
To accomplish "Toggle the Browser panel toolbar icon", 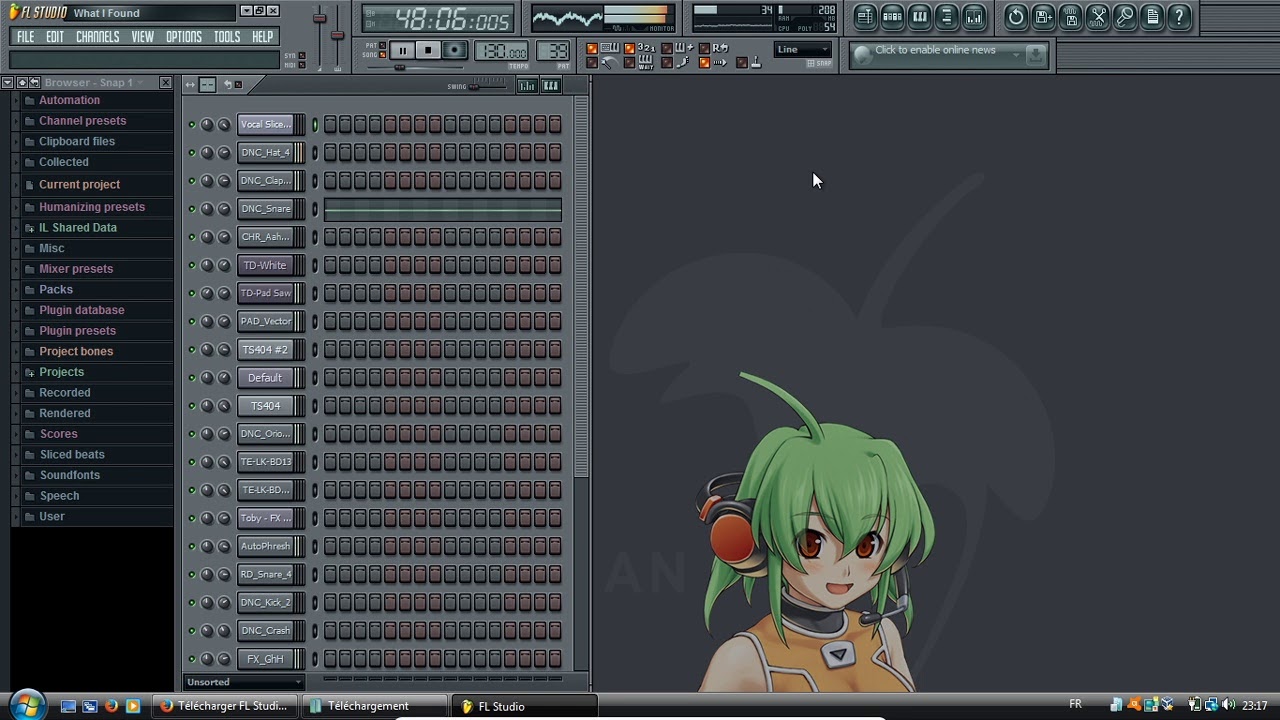I will [x=946, y=16].
